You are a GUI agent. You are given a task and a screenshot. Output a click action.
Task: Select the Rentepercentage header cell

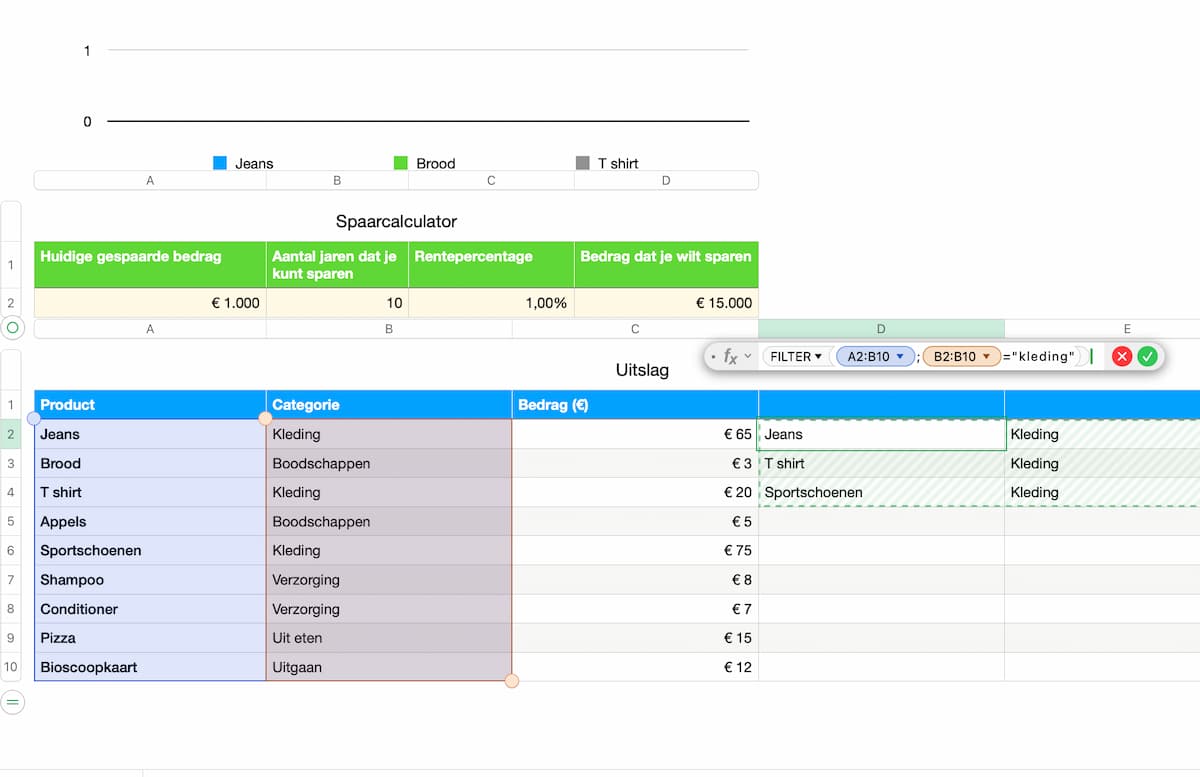[491, 265]
